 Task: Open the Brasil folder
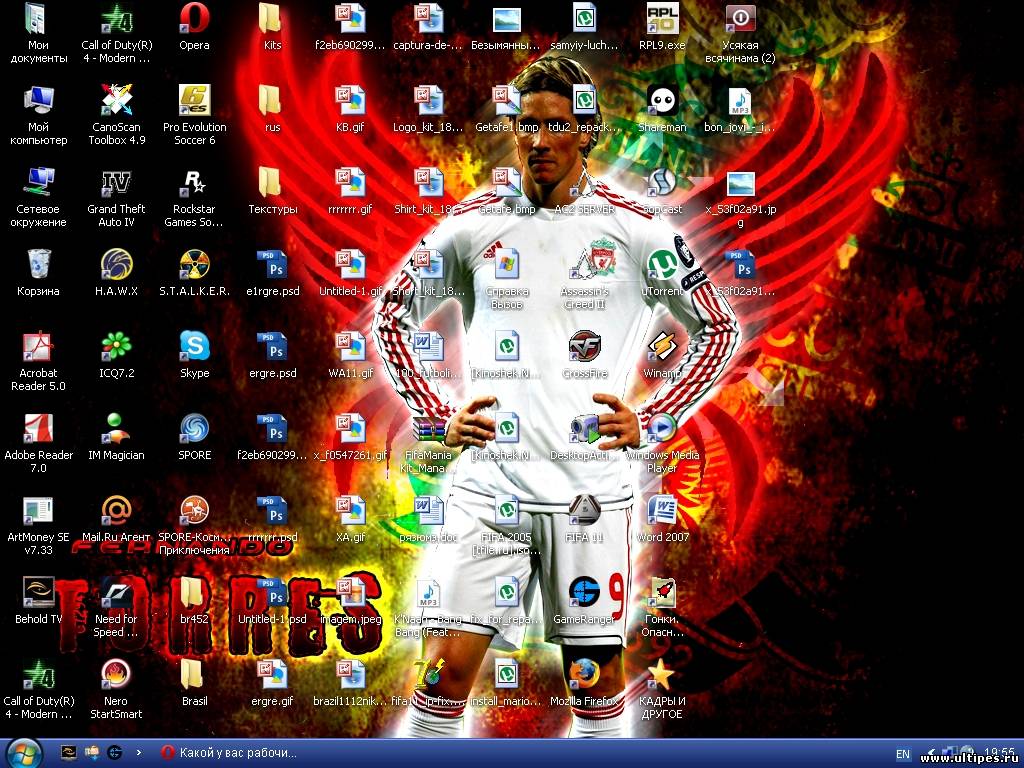pyautogui.click(x=194, y=675)
